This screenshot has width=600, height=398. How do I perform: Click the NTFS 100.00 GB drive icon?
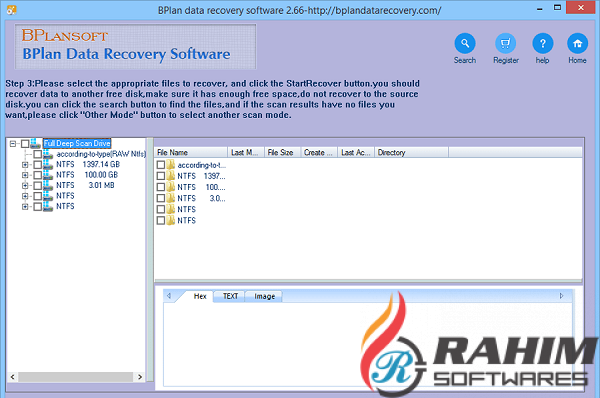click(48, 175)
